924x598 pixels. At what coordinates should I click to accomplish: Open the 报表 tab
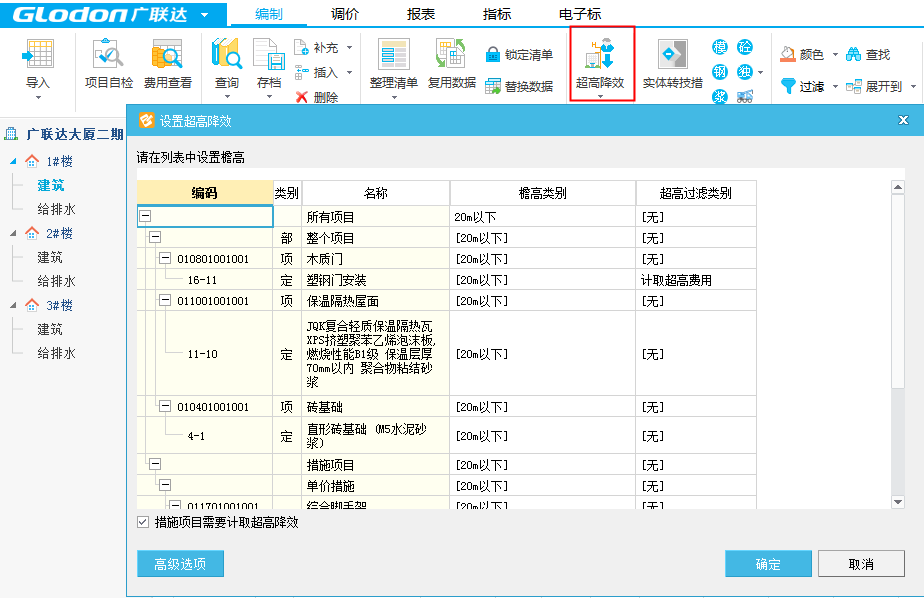coord(421,14)
